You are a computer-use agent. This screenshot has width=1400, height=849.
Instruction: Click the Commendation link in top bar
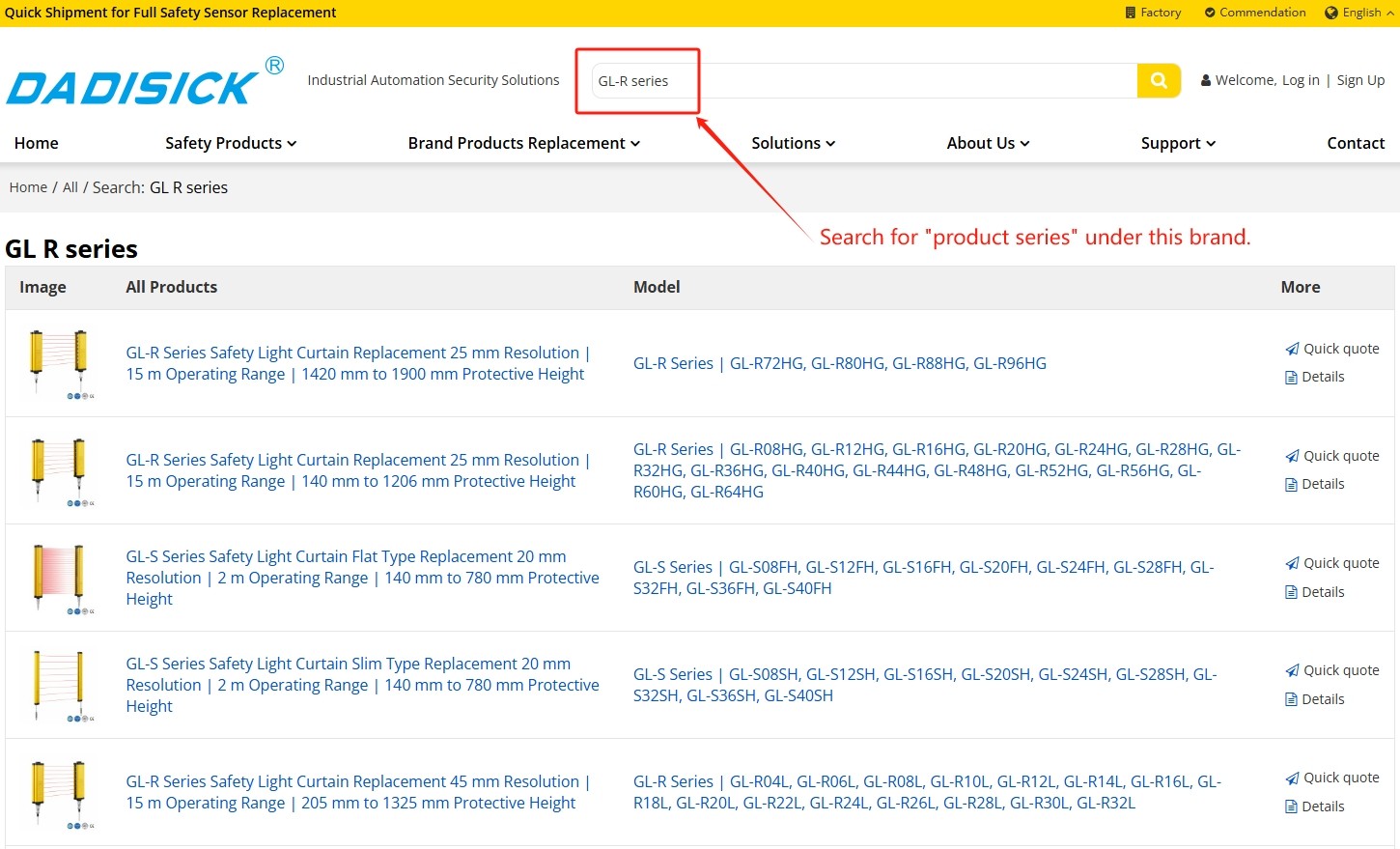click(1262, 13)
